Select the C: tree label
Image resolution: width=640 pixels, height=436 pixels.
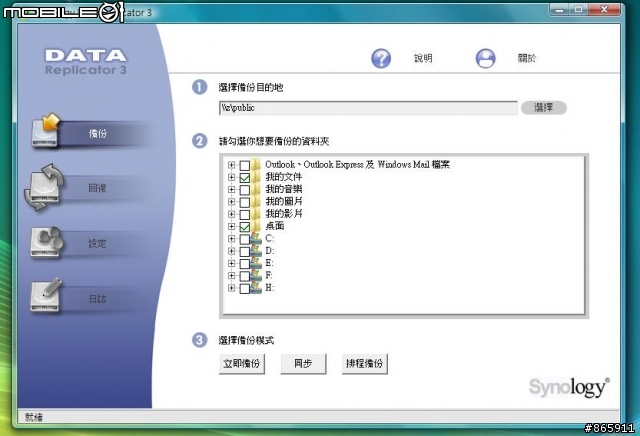coord(270,238)
